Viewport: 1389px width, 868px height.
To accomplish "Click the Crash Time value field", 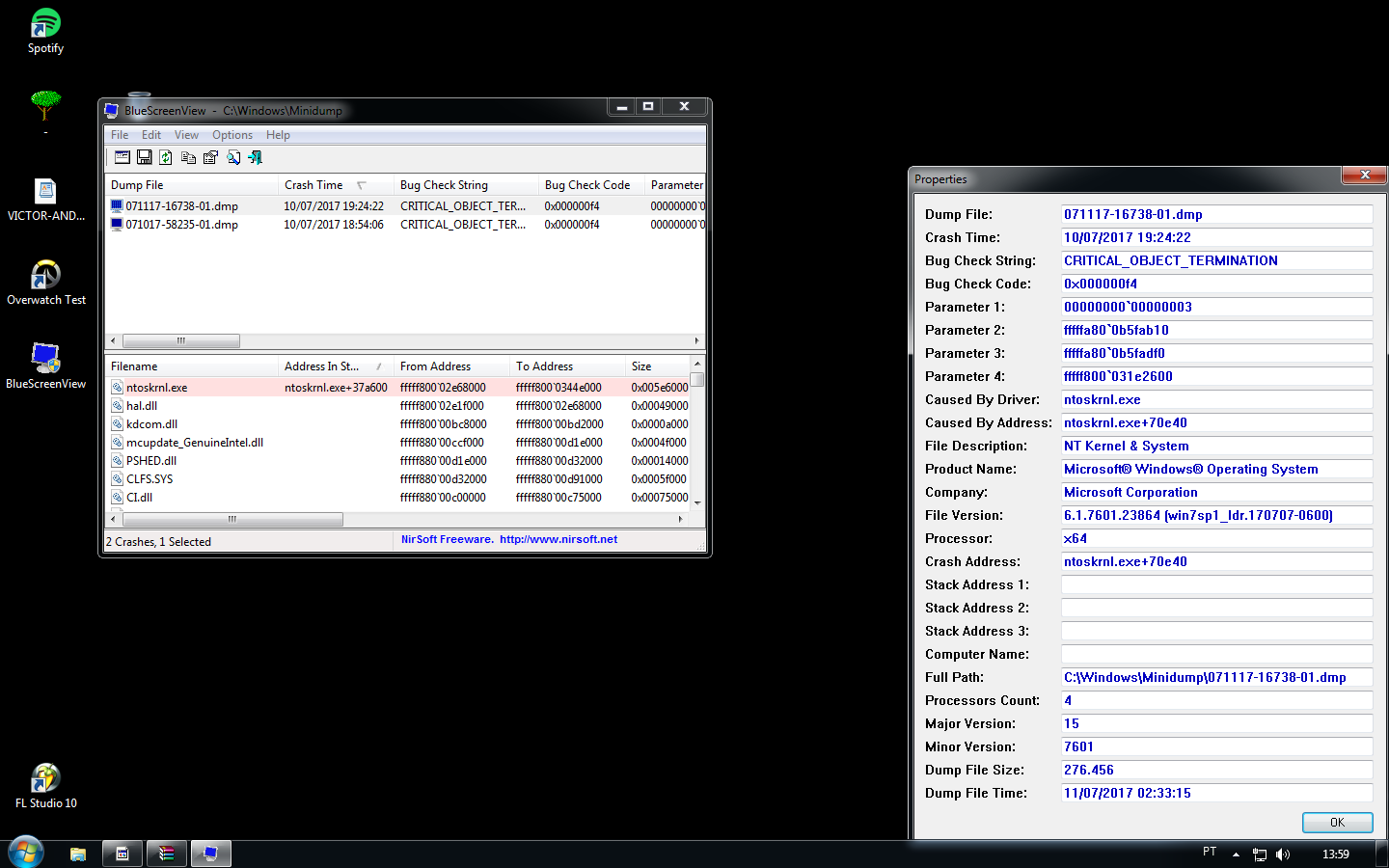I will point(1216,237).
